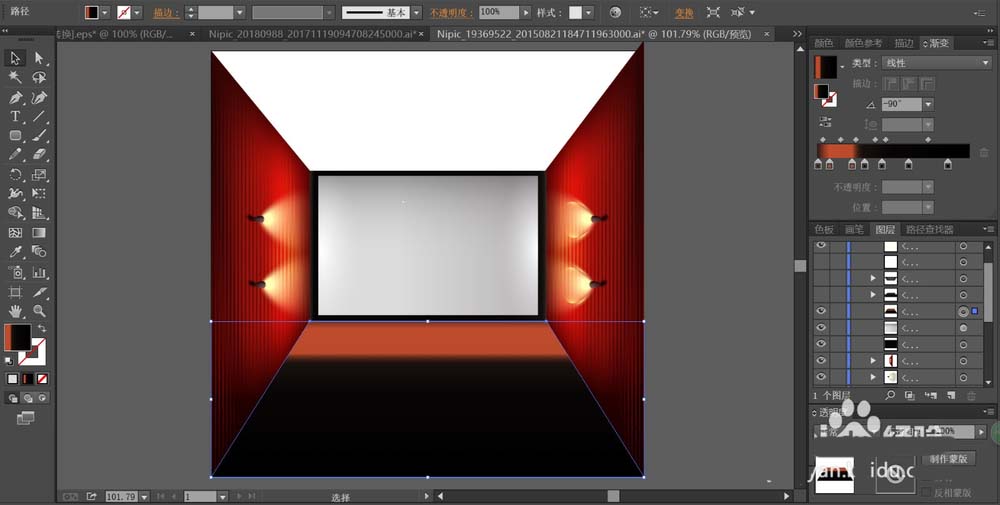Swap fill and stroke colors in toolbox

42,328
